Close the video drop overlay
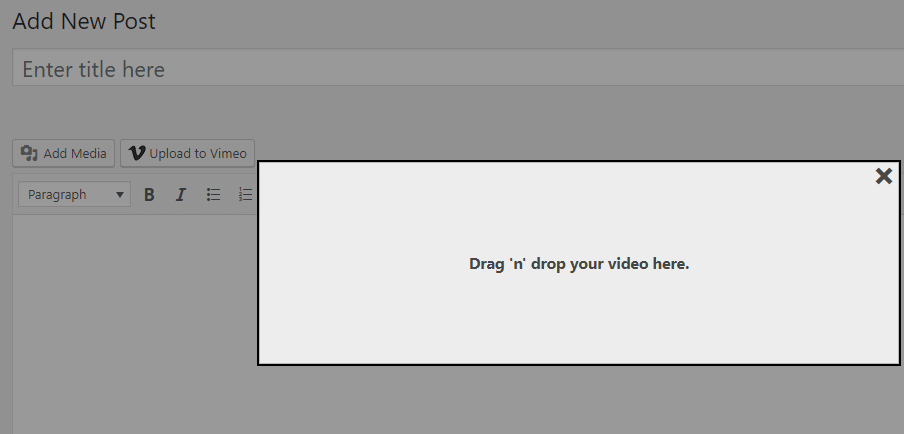Viewport: 904px width, 434px height. point(883,176)
